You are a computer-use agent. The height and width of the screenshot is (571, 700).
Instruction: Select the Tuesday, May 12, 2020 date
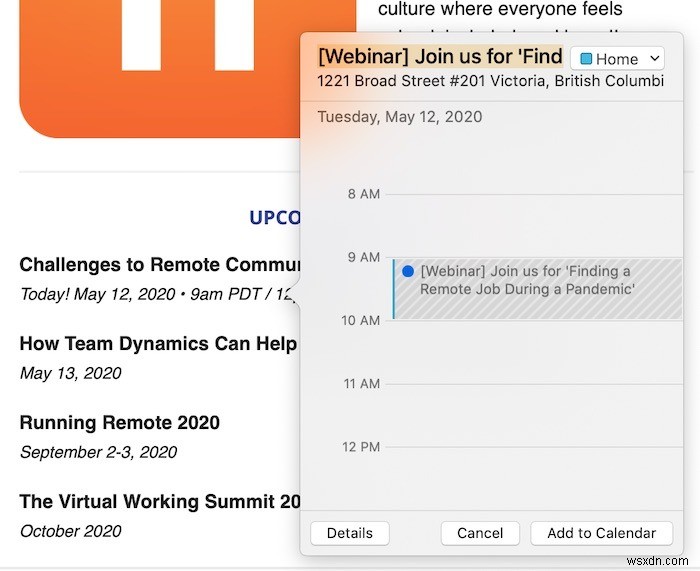tap(400, 117)
